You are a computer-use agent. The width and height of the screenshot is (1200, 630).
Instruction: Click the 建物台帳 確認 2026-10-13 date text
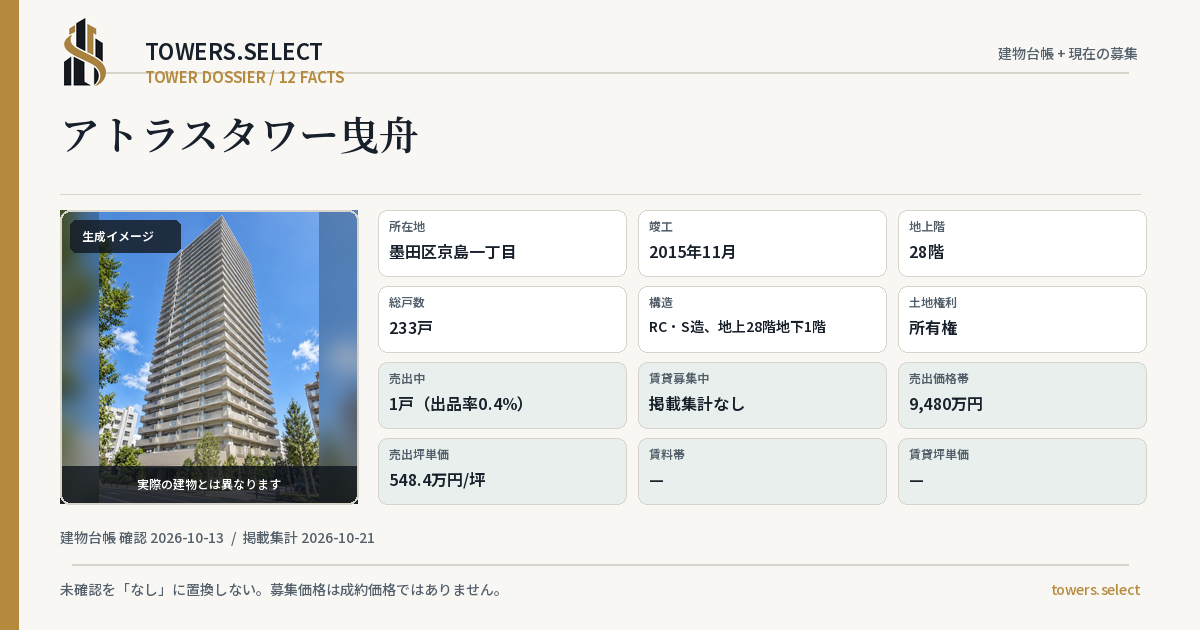(x=142, y=538)
